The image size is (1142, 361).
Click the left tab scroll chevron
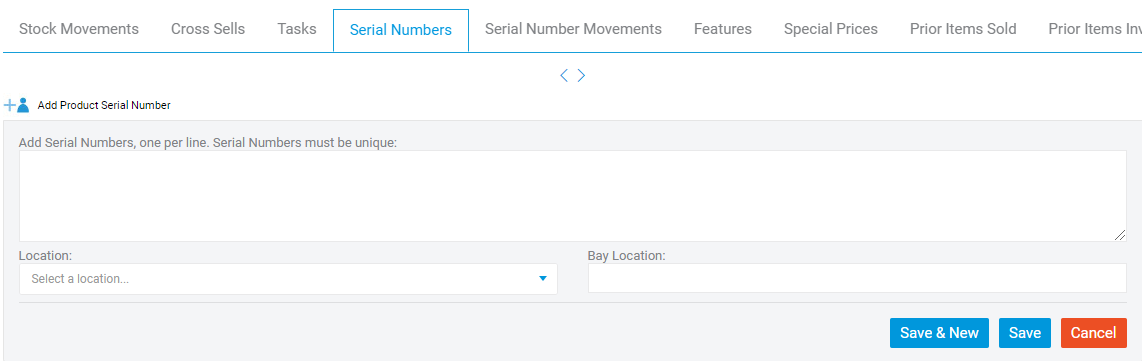(x=564, y=75)
